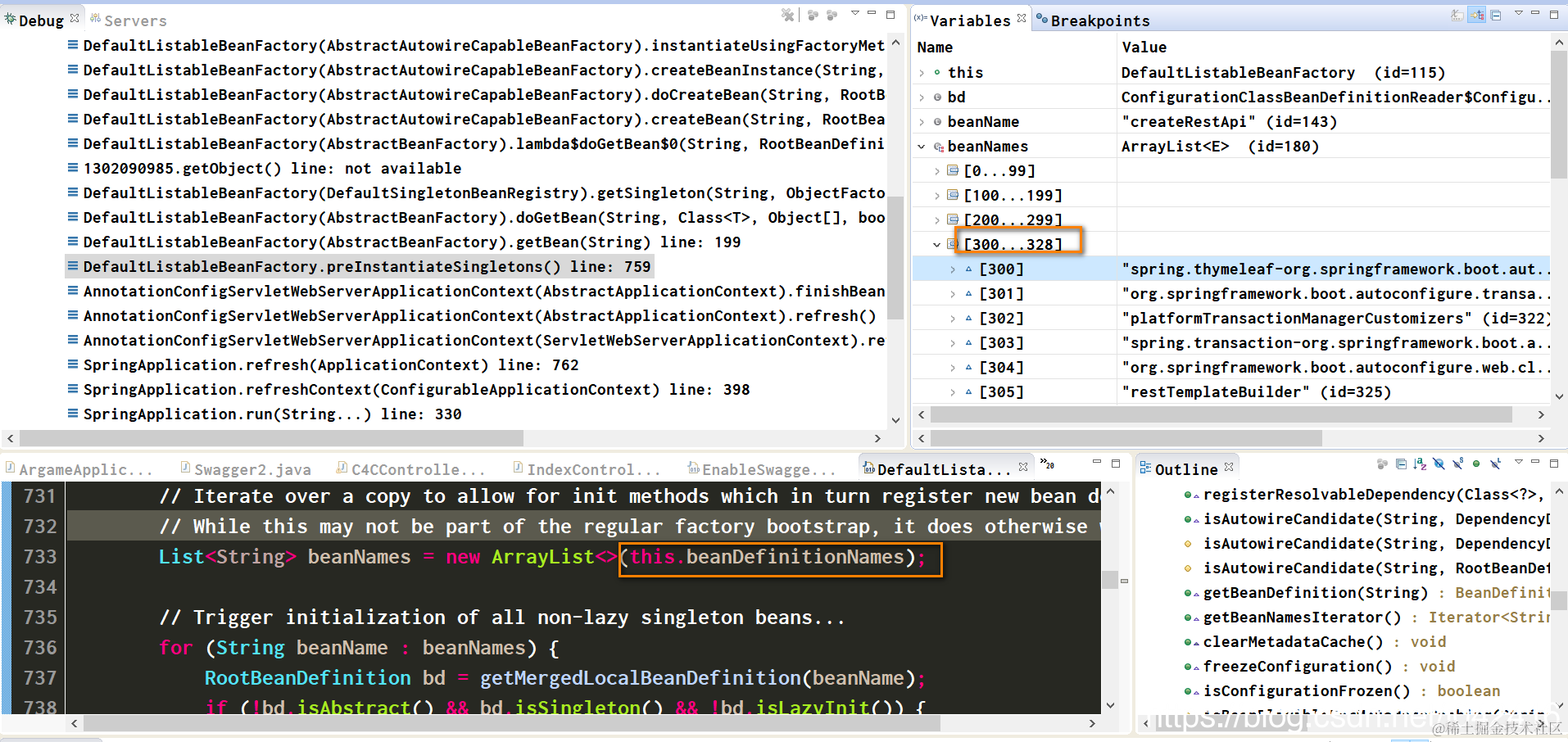Maximize the editor area
This screenshot has width=1568, height=742.
pyautogui.click(x=1115, y=464)
